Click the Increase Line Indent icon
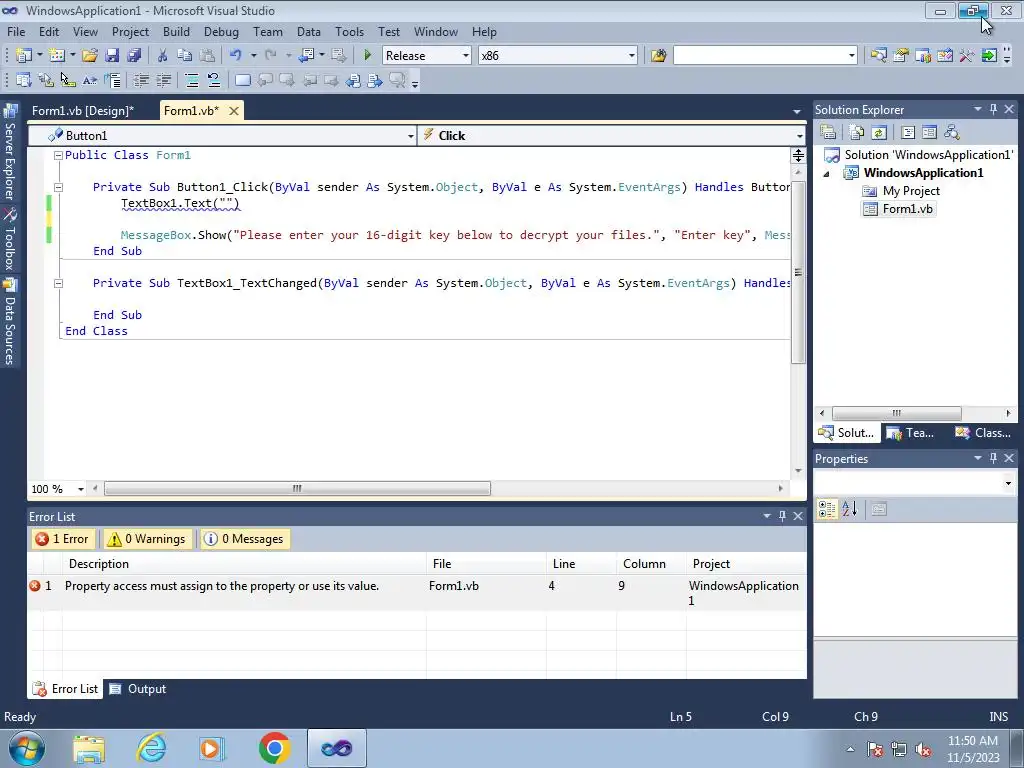 (163, 80)
